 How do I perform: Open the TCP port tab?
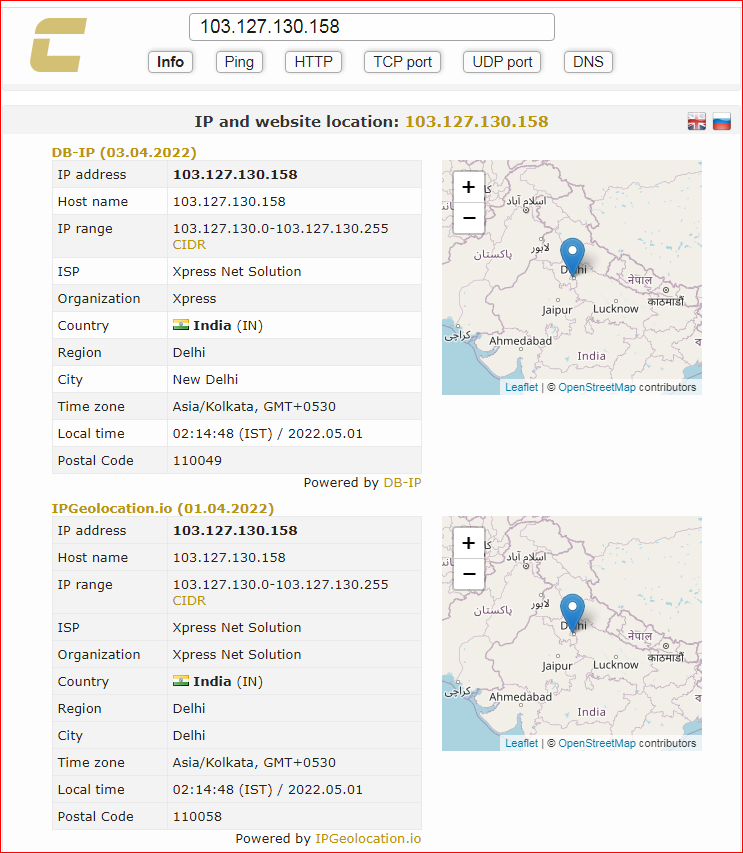403,62
